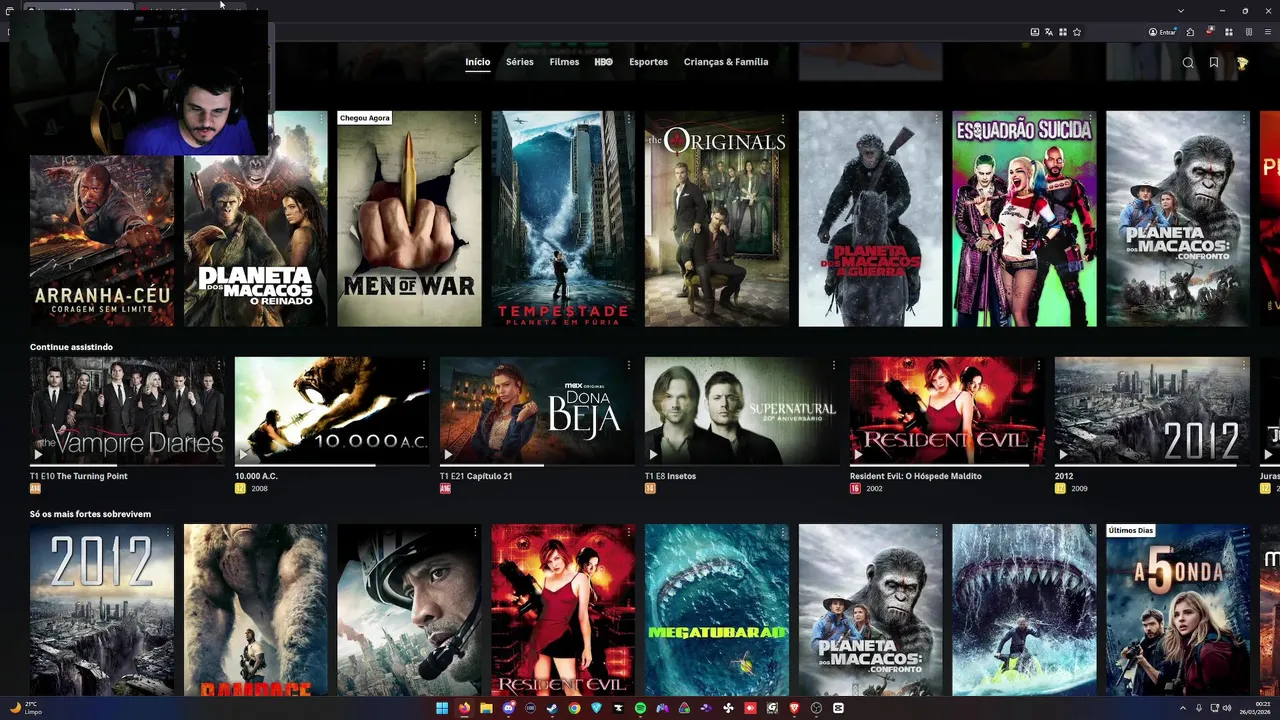Open three-dot menu on Men of War poster
1280x720 pixels.
point(475,119)
